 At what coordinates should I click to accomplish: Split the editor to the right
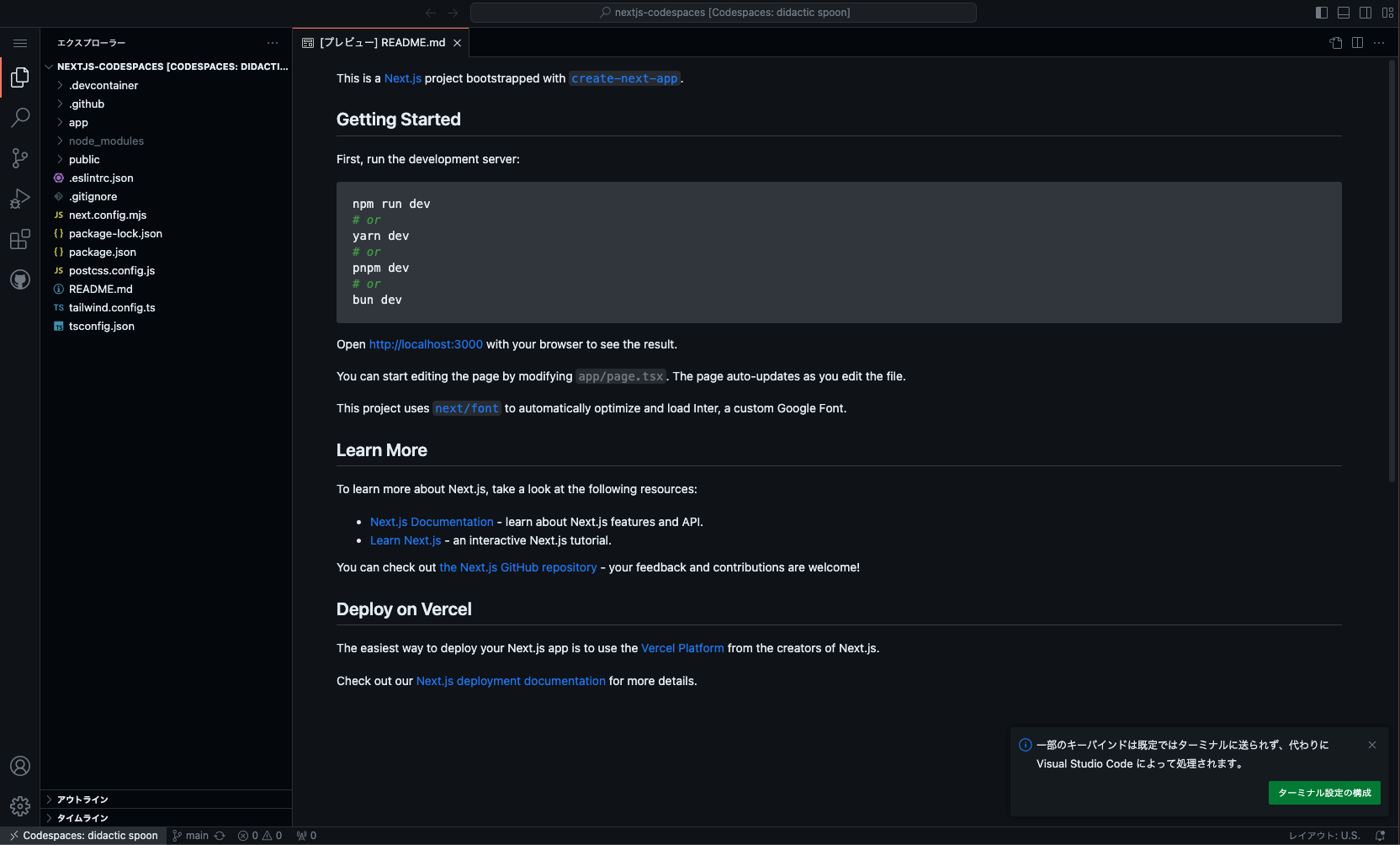[1357, 43]
